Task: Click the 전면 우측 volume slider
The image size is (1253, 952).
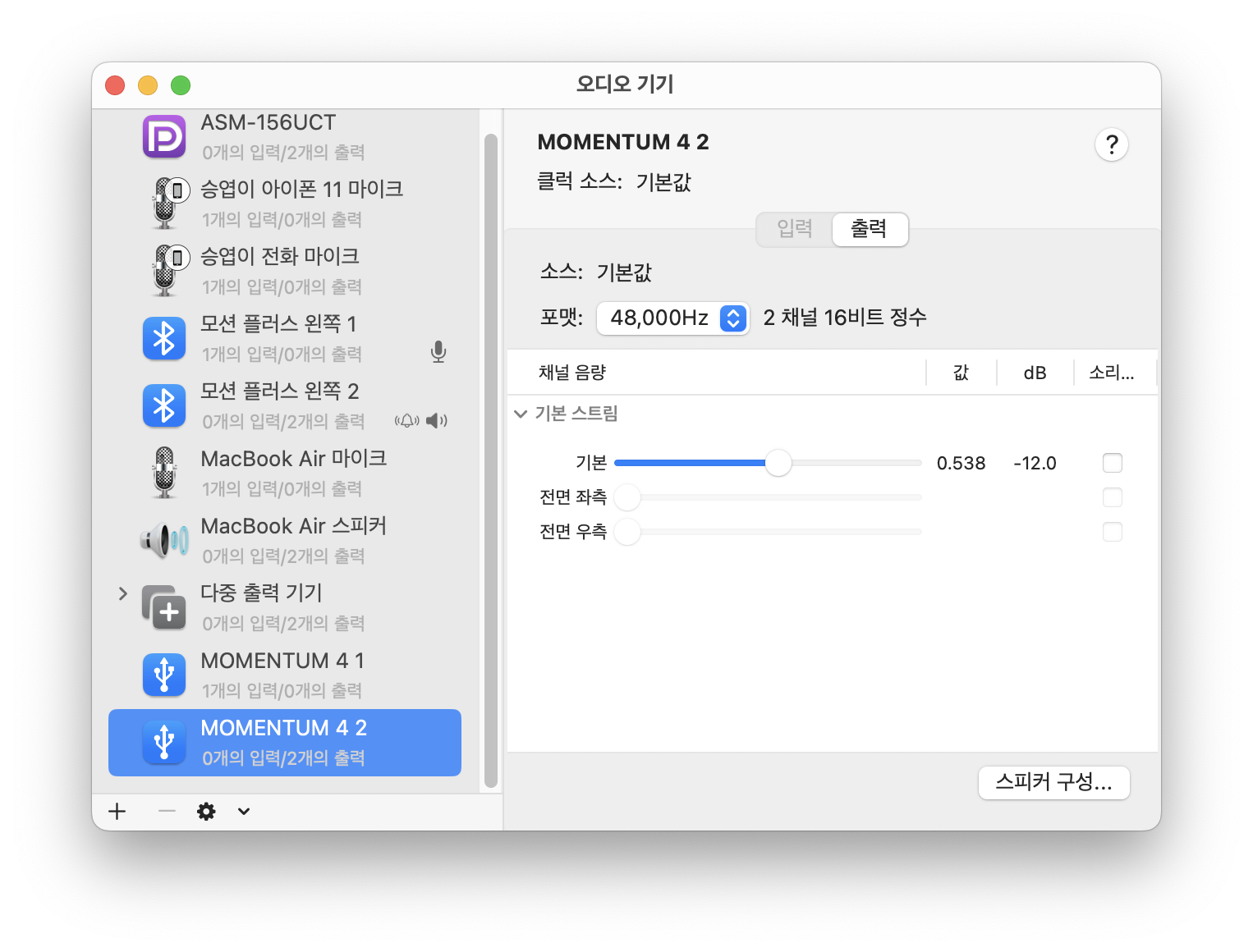Action: [x=769, y=532]
